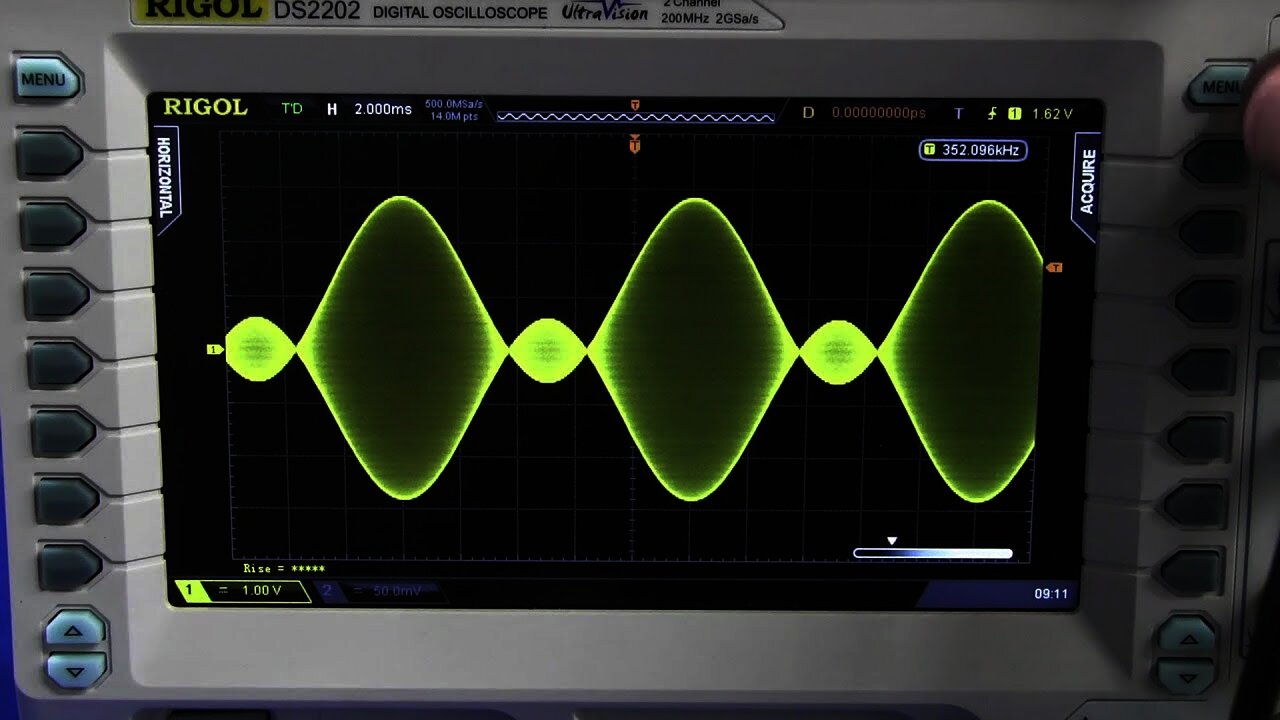Push the top left softkey beside HORIZONTAL tab
The height and width of the screenshot is (720, 1280).
point(49,154)
